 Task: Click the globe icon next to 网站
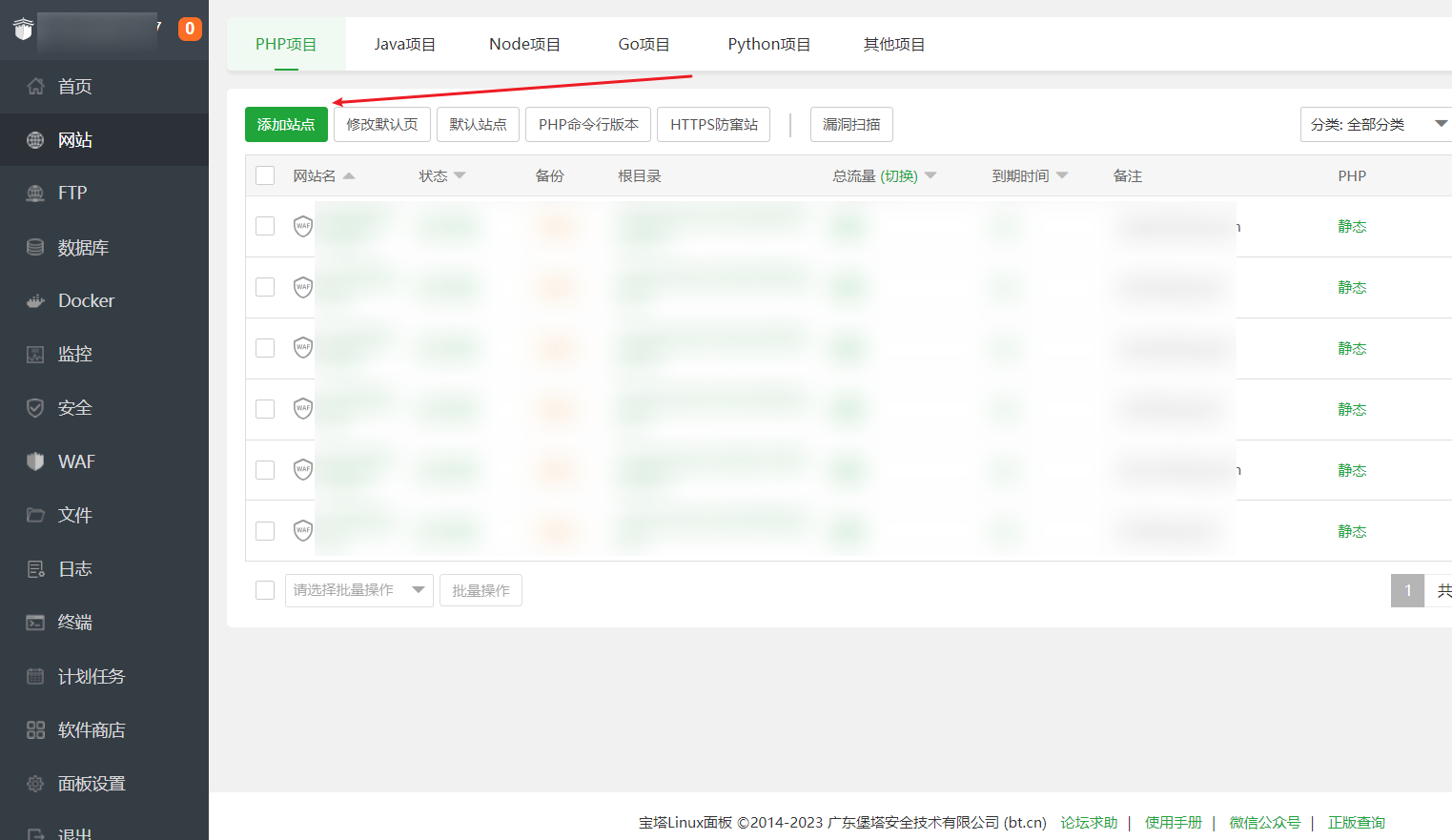pyautogui.click(x=35, y=140)
